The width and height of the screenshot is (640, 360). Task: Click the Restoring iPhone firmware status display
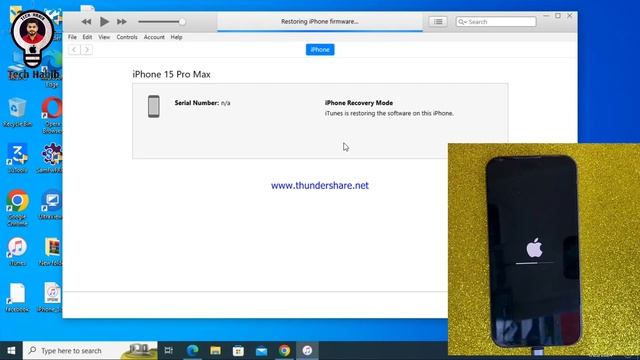[x=320, y=22]
